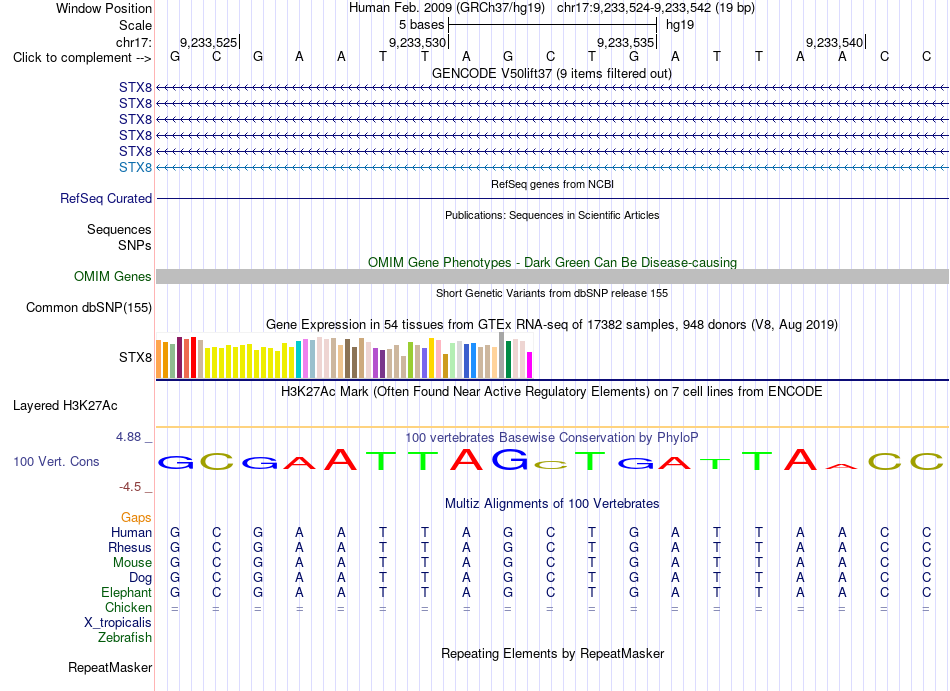The width and height of the screenshot is (950, 691).
Task: Click the 9,233,535 position marker
Action: [x=625, y=42]
